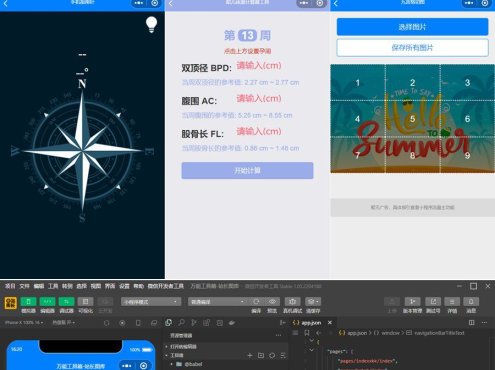Select grid tile number 1 of the image
The width and height of the screenshot is (495, 370).
coord(358,83)
